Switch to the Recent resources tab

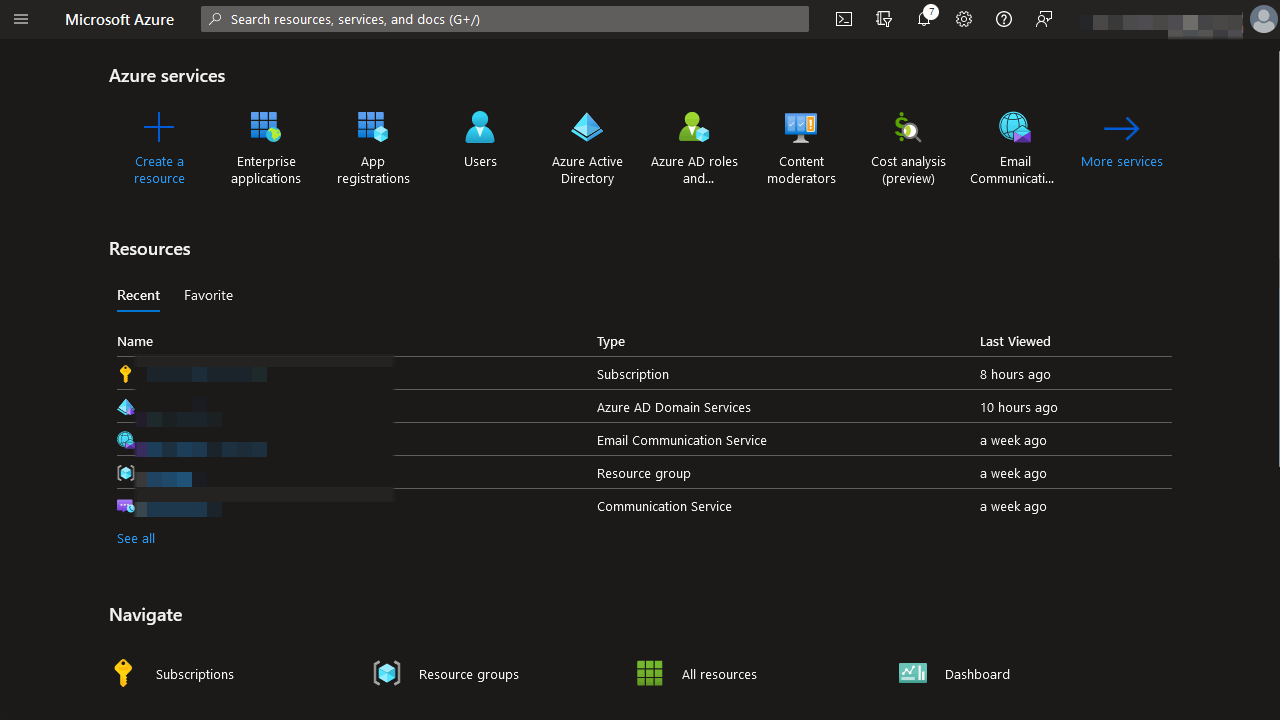[x=138, y=295]
